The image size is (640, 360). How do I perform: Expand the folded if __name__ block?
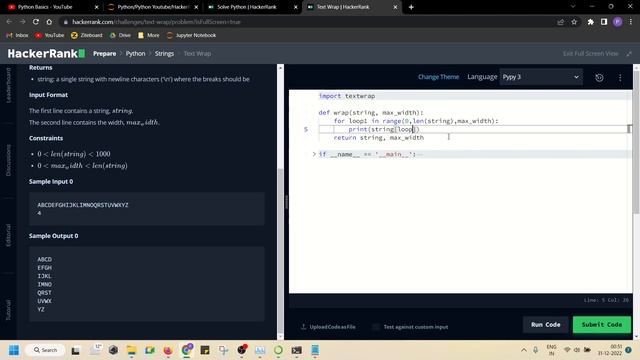point(314,154)
